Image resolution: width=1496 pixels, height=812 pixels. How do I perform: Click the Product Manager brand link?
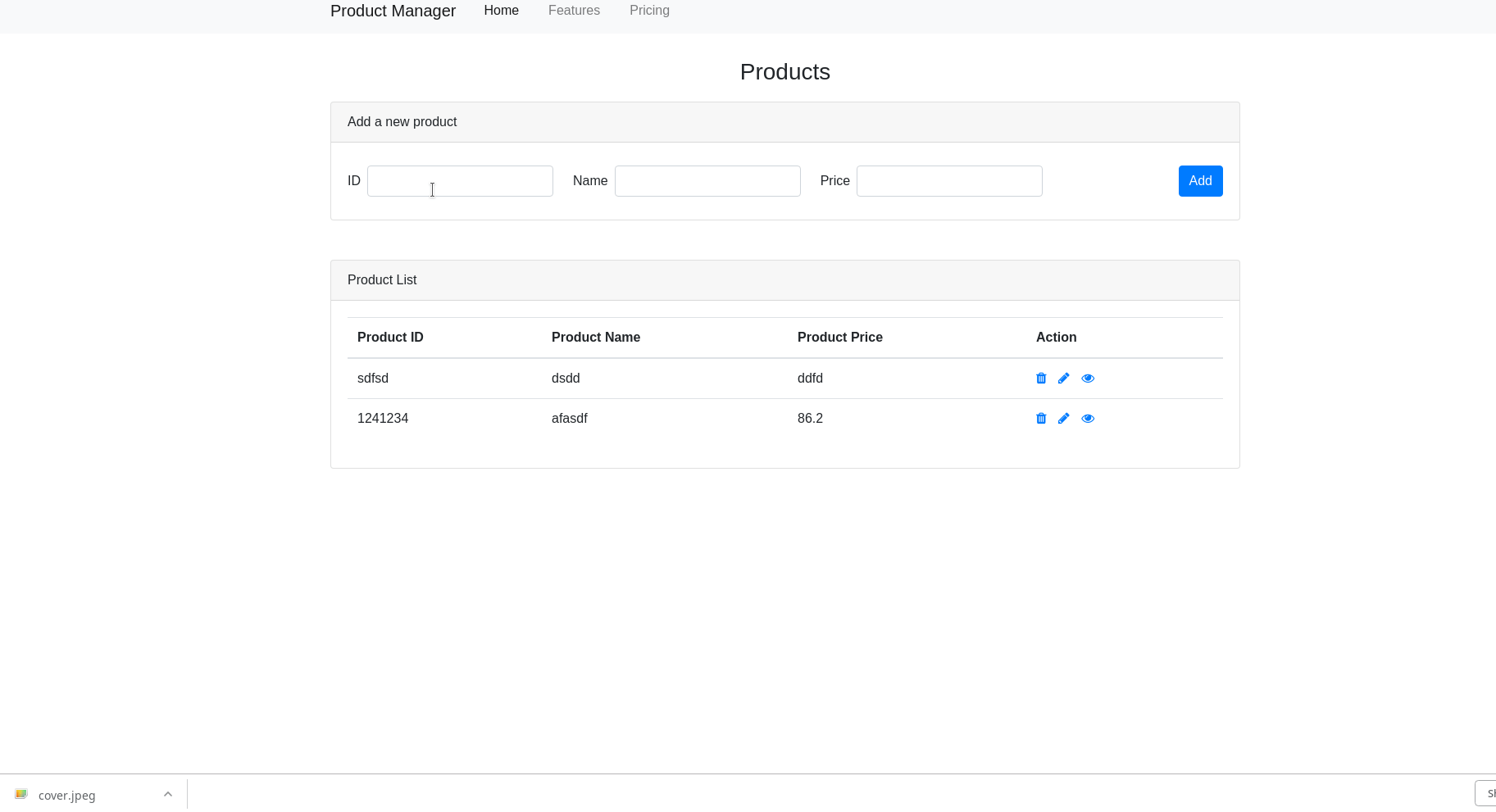coord(393,11)
